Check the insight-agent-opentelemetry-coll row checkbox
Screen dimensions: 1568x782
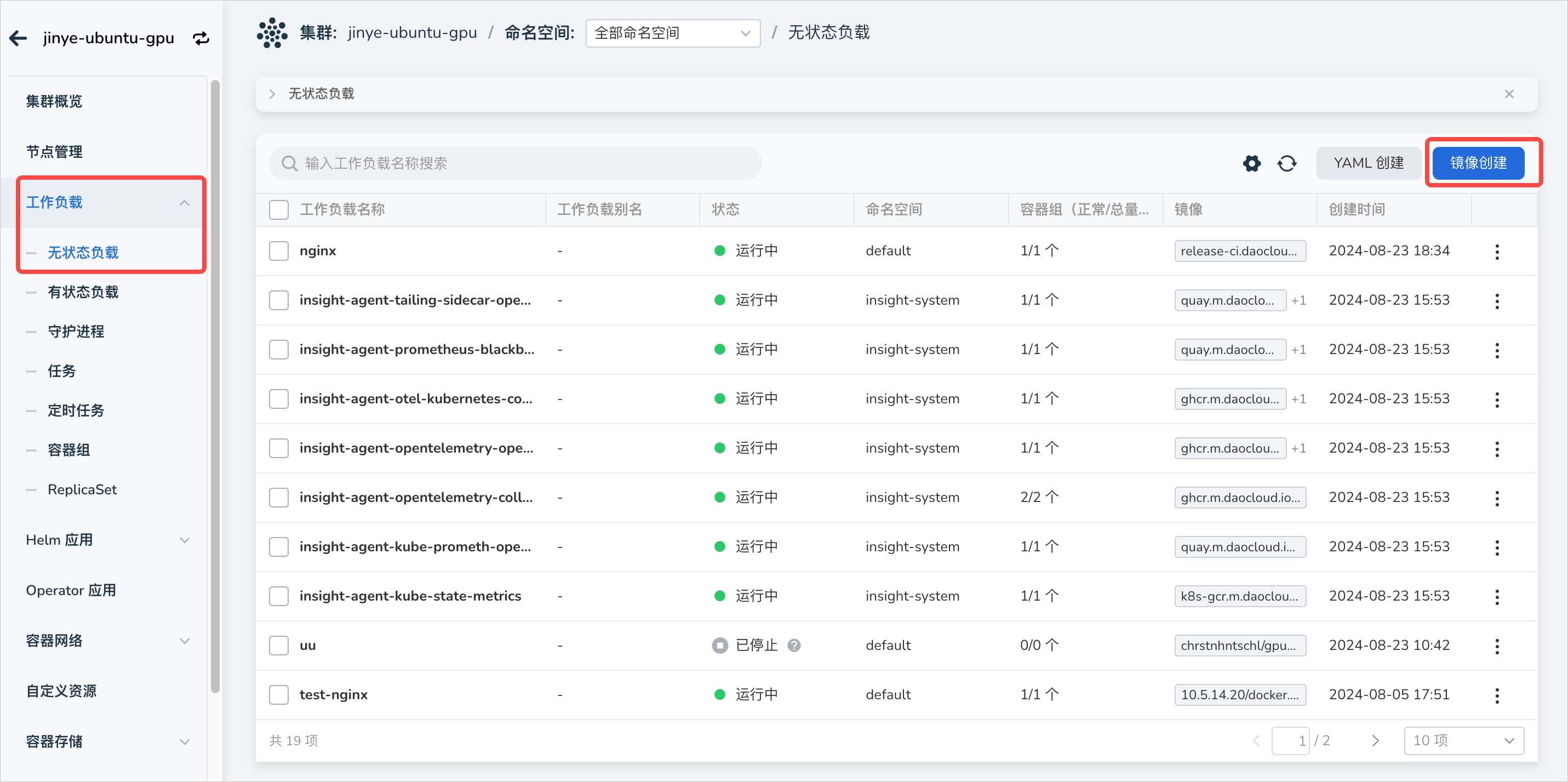[x=279, y=498]
